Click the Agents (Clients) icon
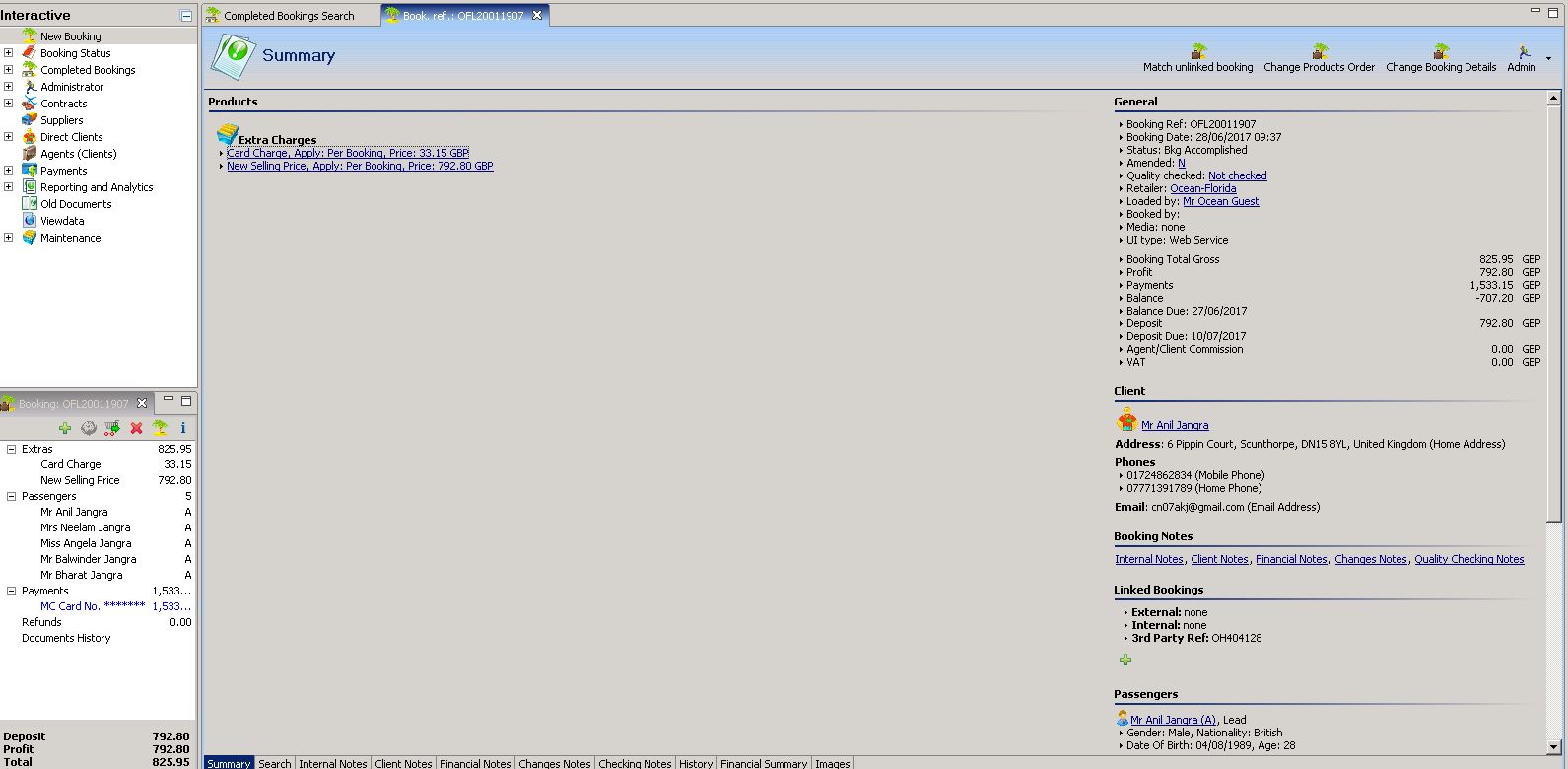The image size is (1568, 769). click(x=30, y=154)
